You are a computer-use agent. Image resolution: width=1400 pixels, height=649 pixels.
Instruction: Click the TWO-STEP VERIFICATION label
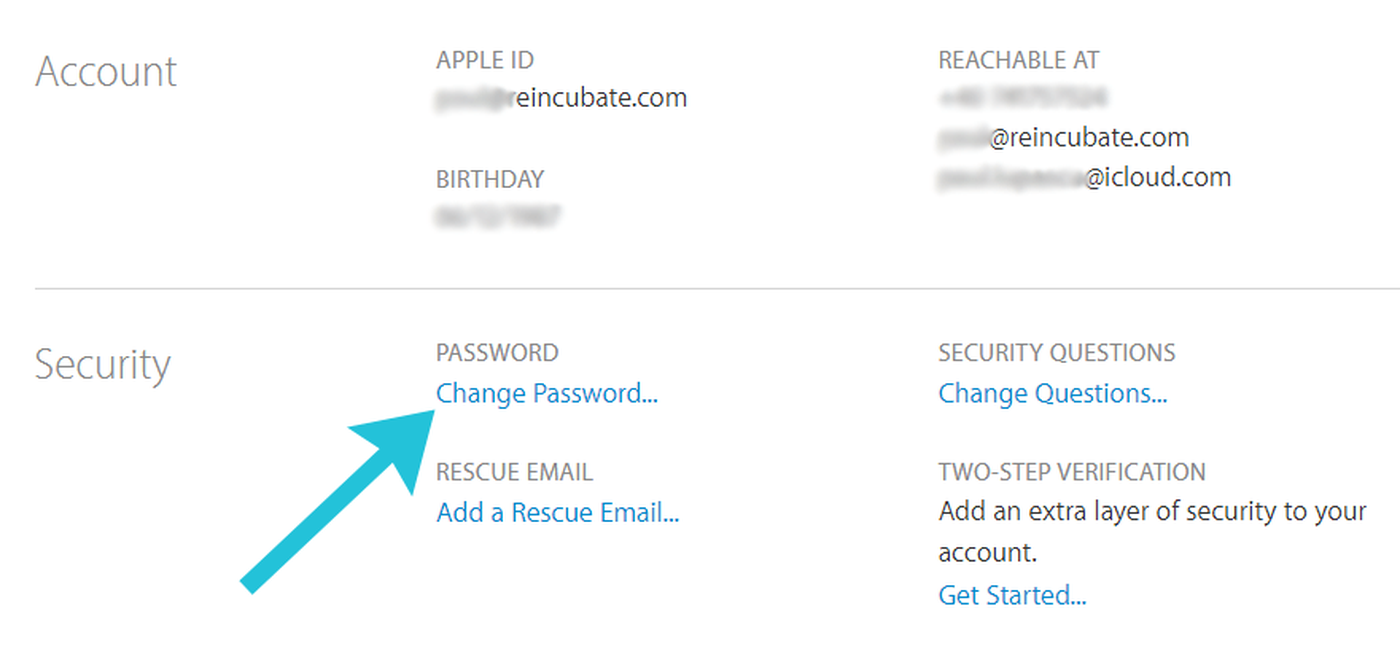point(1072,472)
